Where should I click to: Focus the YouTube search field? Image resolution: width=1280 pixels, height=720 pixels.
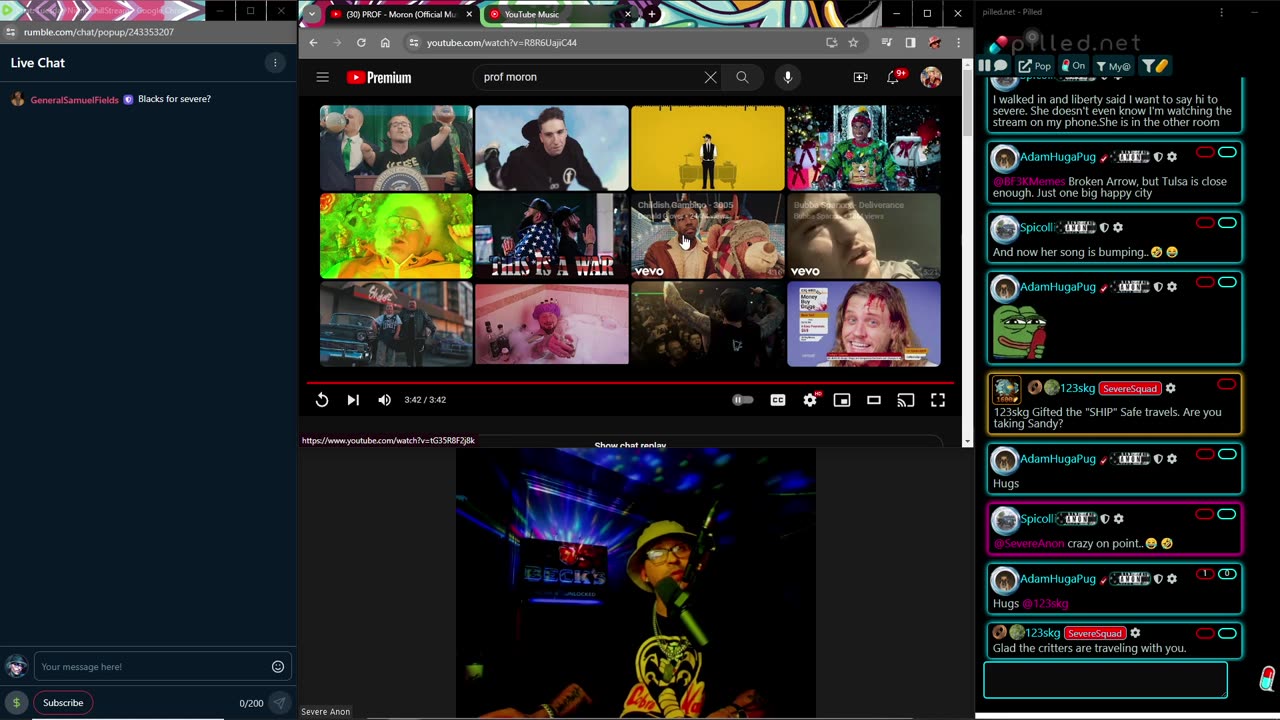(590, 77)
